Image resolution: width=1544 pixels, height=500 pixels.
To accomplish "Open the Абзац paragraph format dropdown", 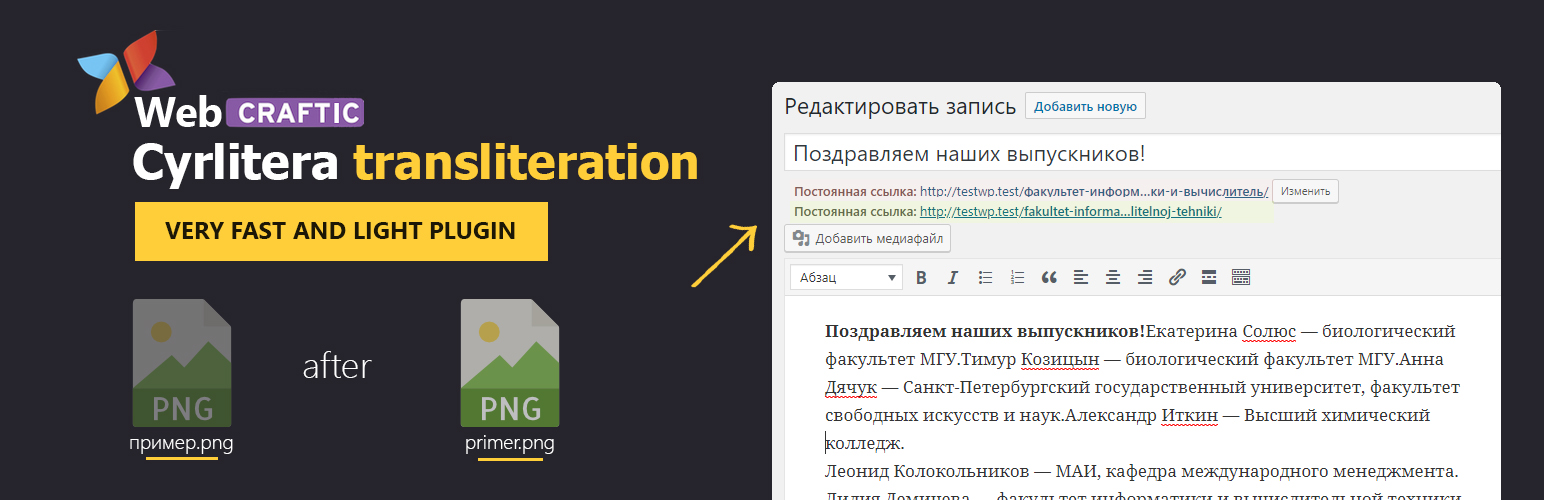I will [x=846, y=277].
